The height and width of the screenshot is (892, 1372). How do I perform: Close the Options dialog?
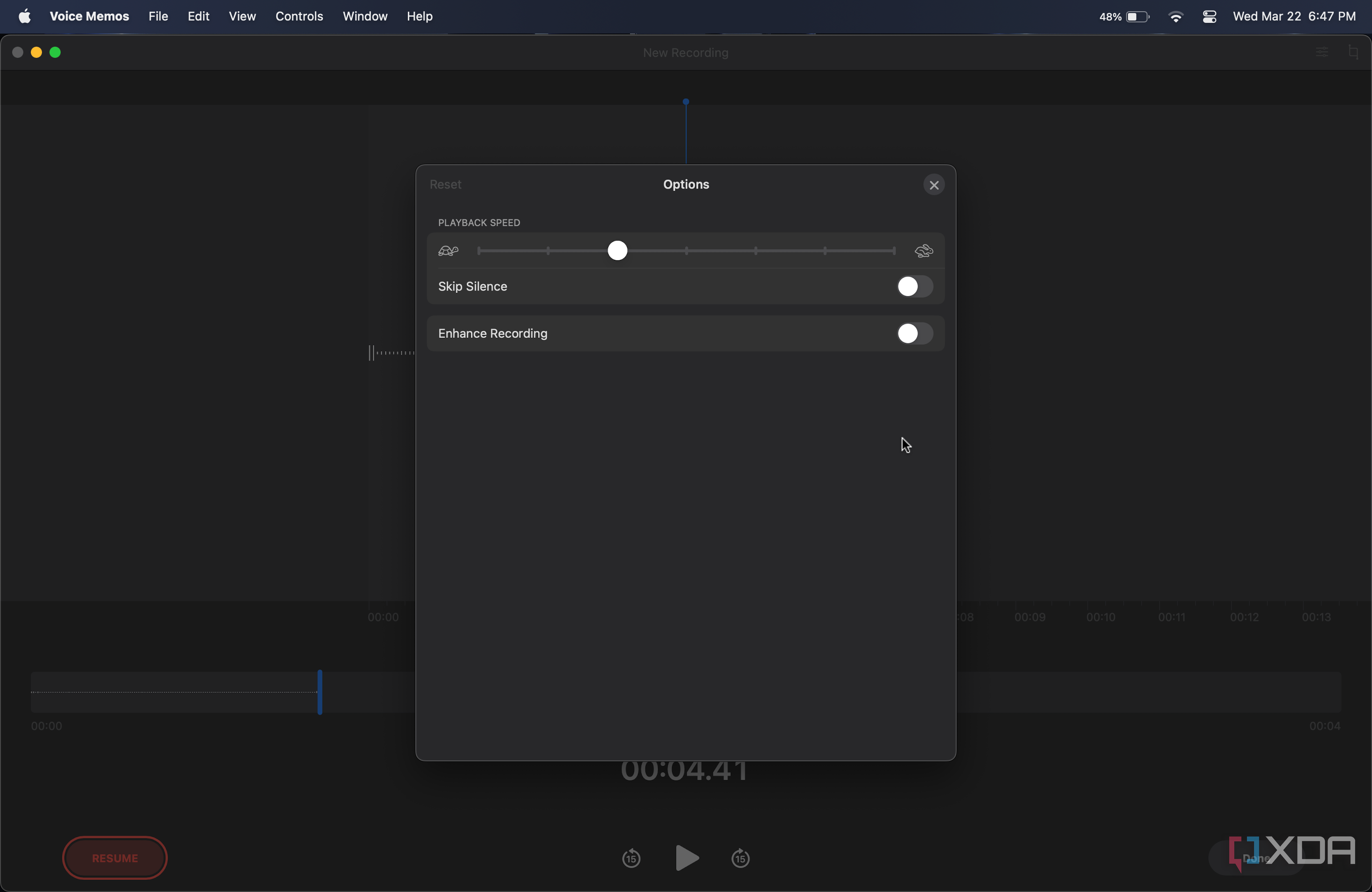(x=933, y=184)
